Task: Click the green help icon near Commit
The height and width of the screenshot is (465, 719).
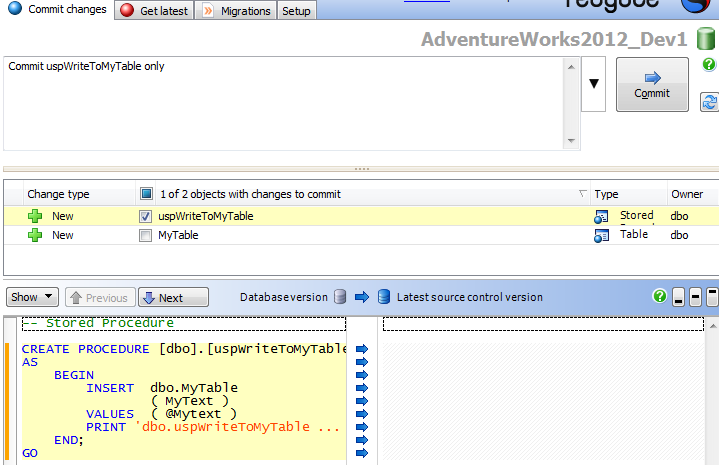Action: coord(709,64)
